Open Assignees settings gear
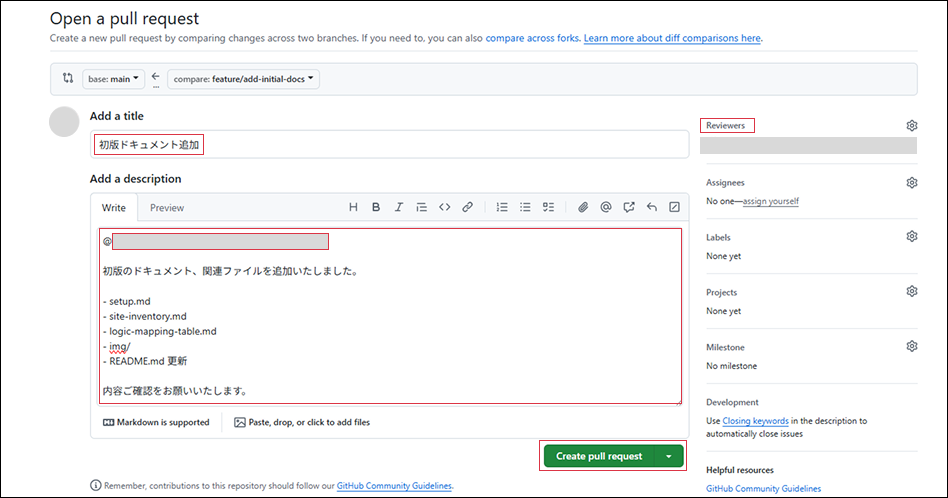 [x=912, y=183]
